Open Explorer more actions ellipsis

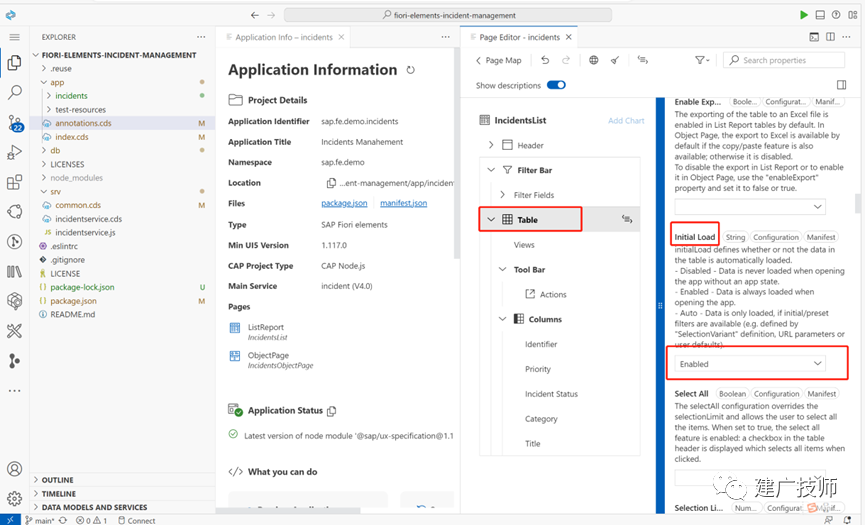201,37
